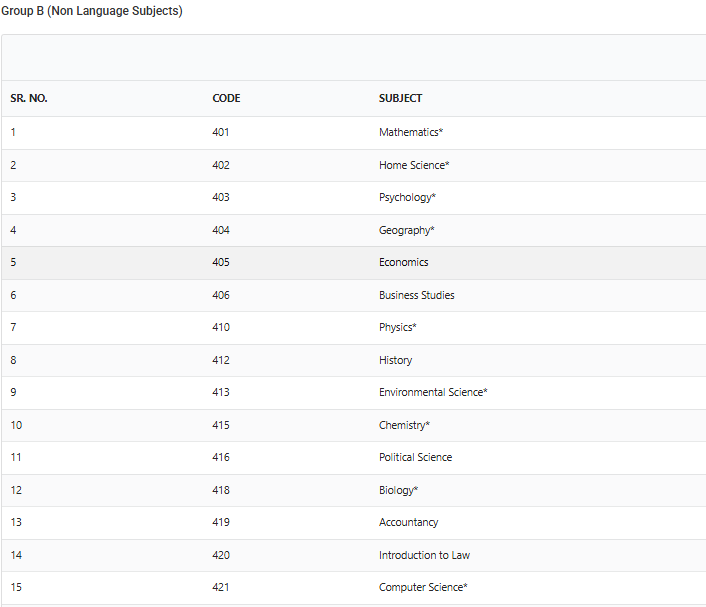
Task: Click the SUBJECT column header
Action: click(400, 98)
